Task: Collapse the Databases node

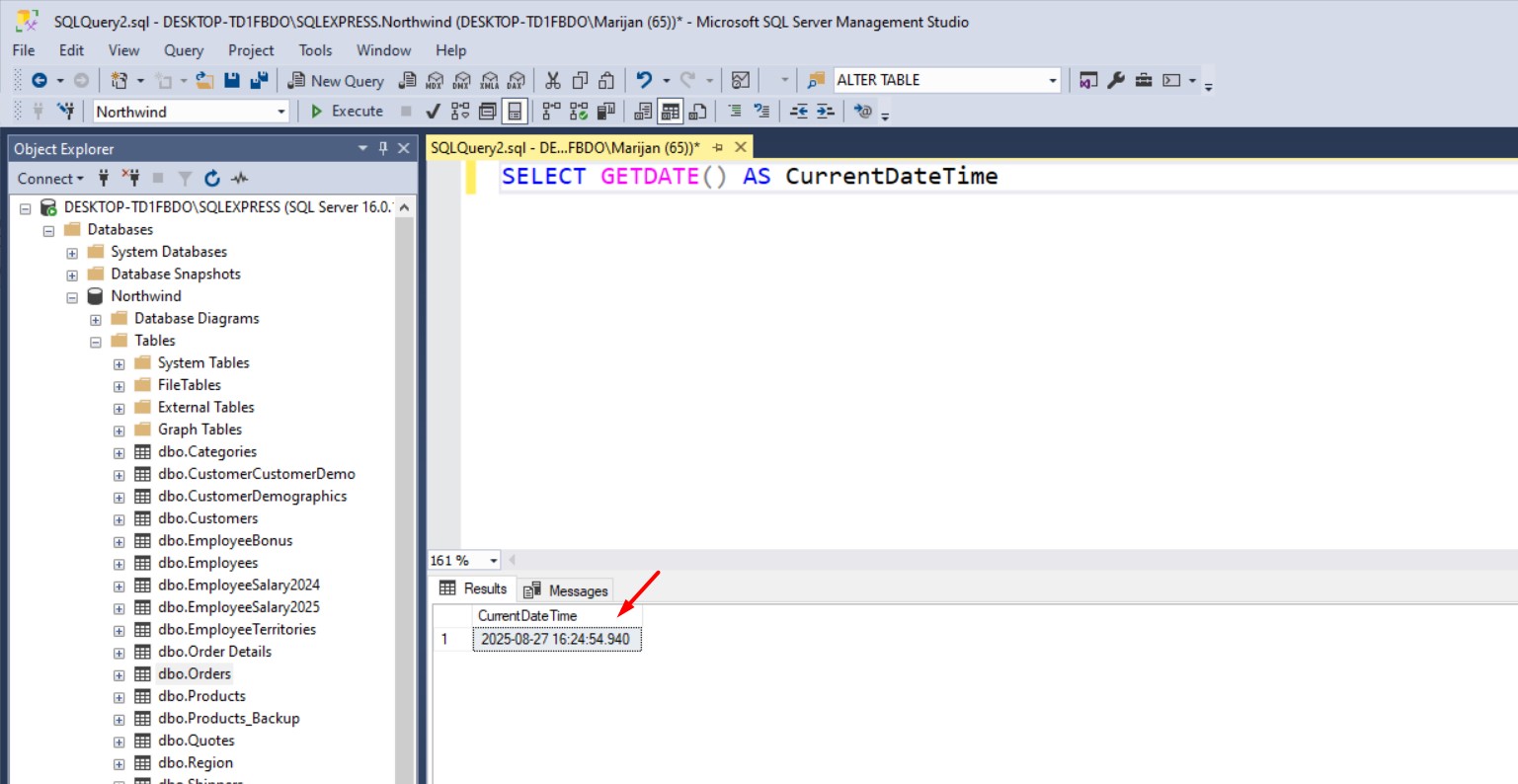Action: [x=48, y=230]
